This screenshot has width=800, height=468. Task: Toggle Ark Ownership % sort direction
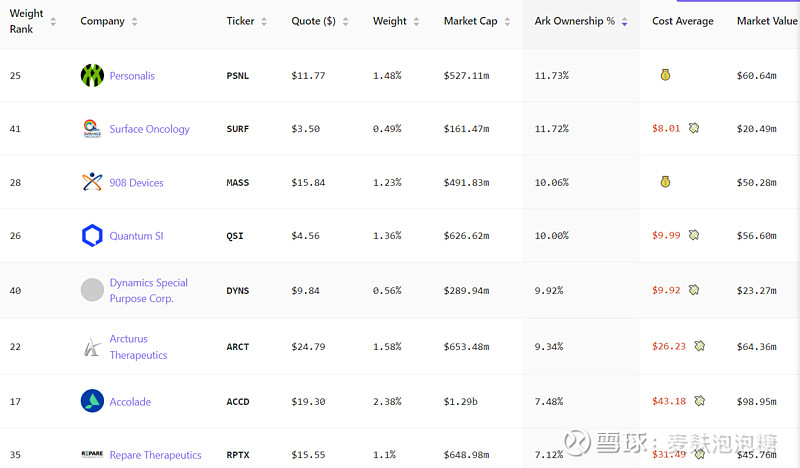click(x=624, y=21)
